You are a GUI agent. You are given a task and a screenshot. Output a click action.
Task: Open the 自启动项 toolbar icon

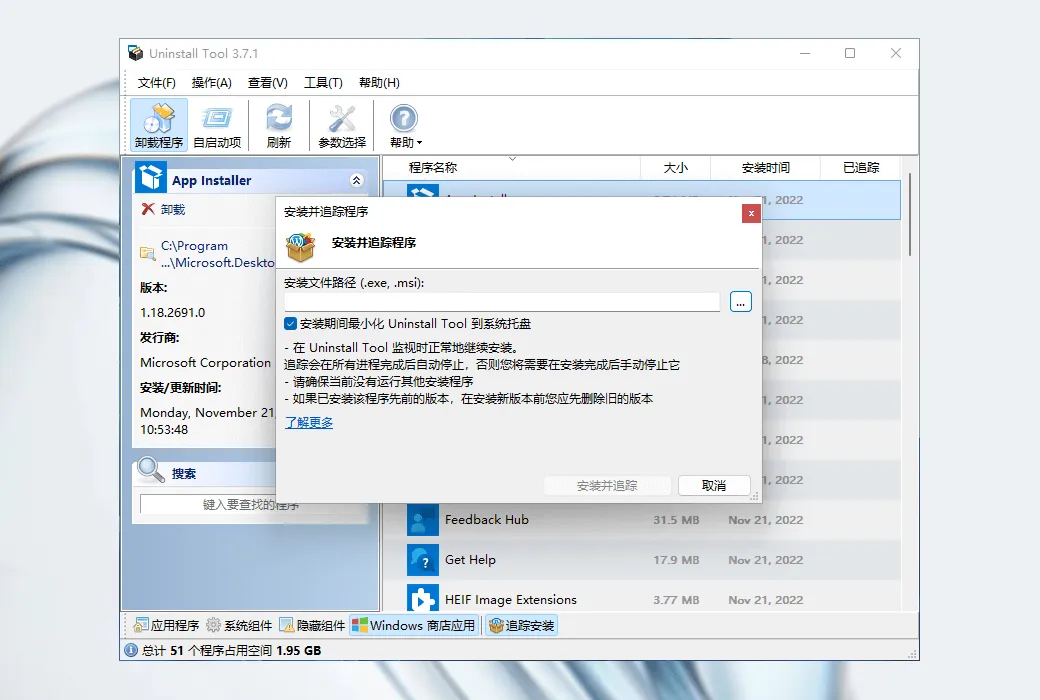(x=217, y=125)
